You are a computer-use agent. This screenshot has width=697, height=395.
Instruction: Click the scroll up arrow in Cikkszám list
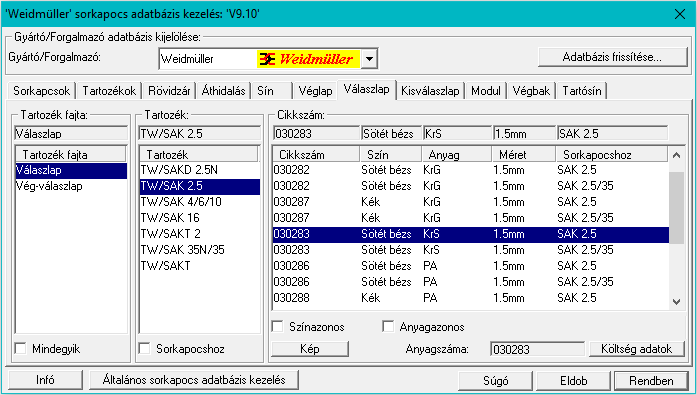coord(676,155)
